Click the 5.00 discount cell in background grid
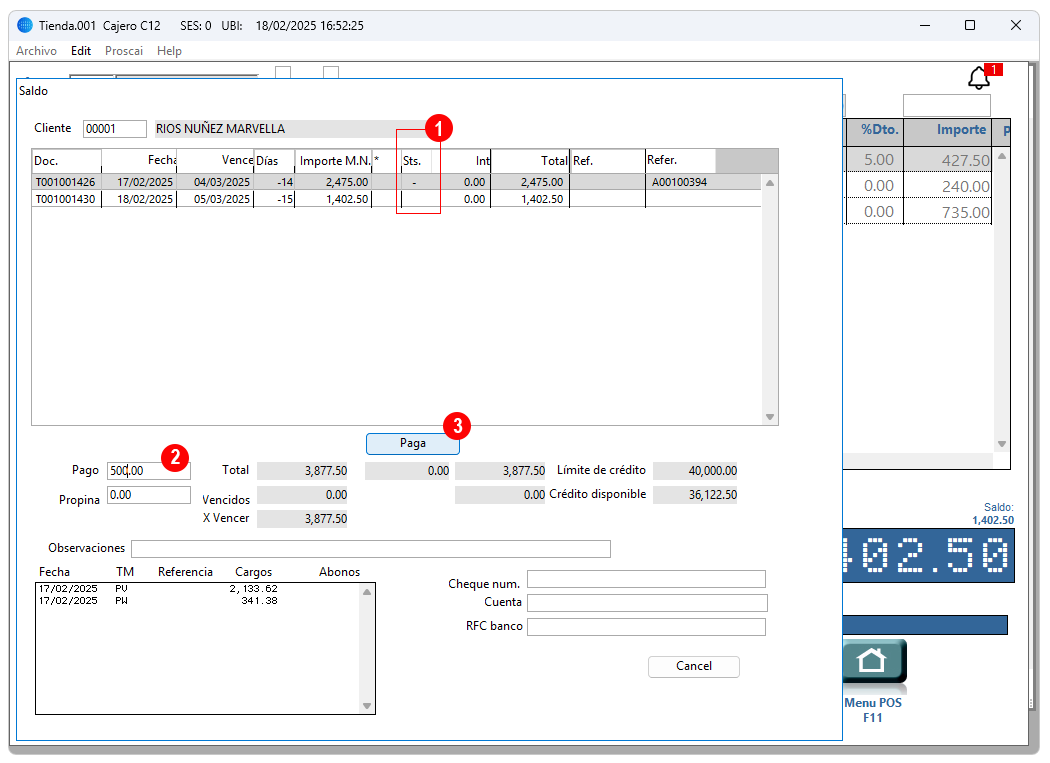 point(879,160)
